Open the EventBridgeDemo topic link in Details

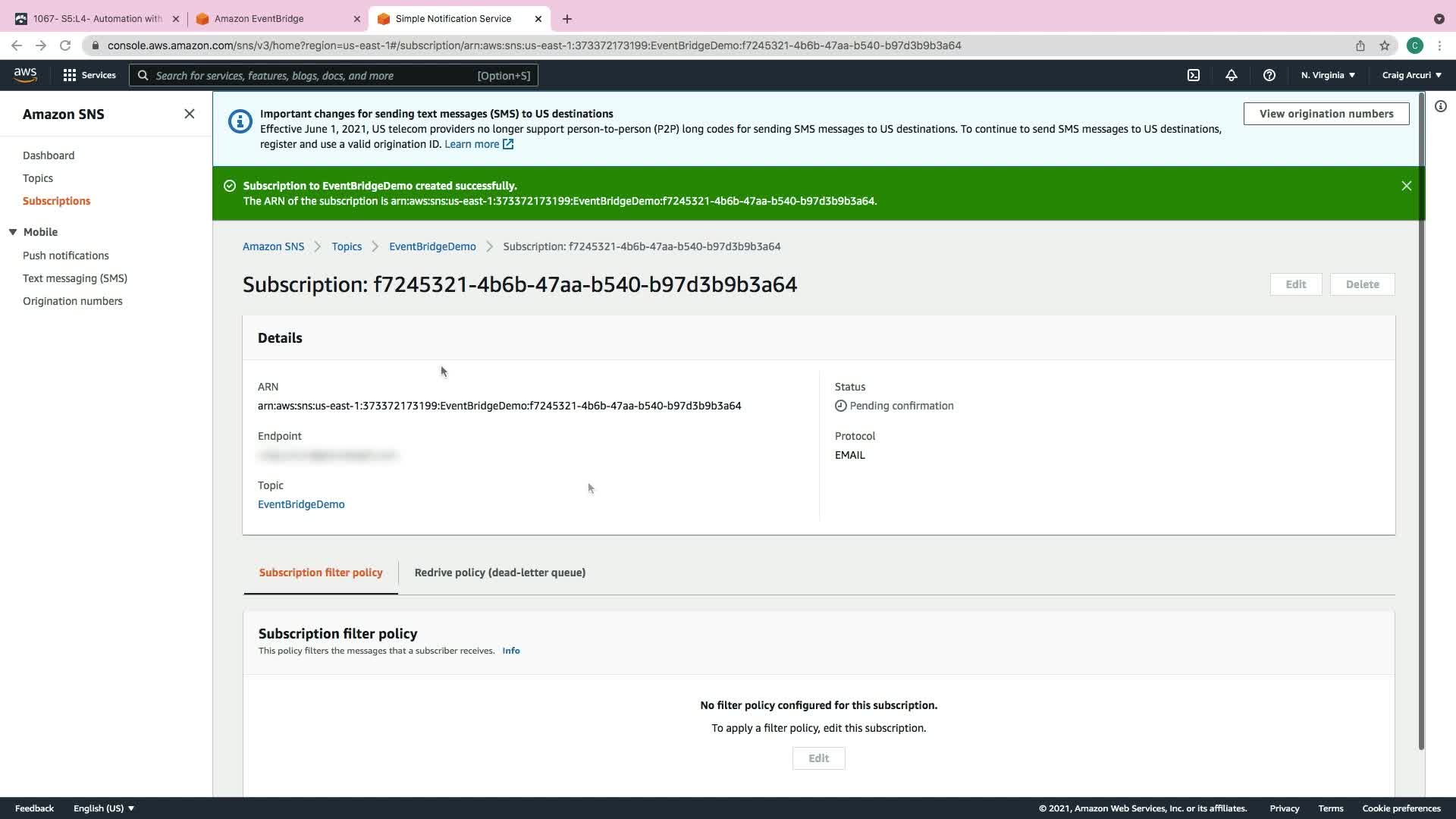[301, 504]
